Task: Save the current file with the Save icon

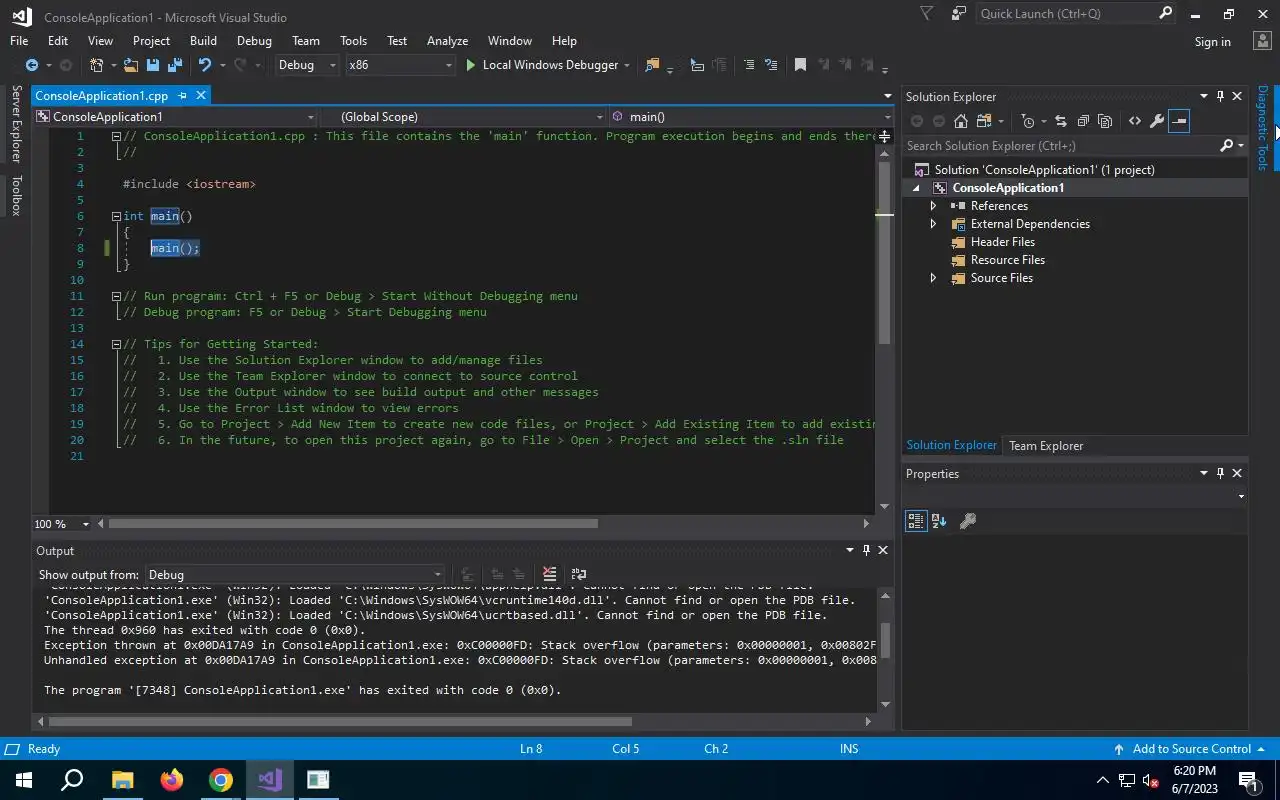Action: tap(153, 65)
